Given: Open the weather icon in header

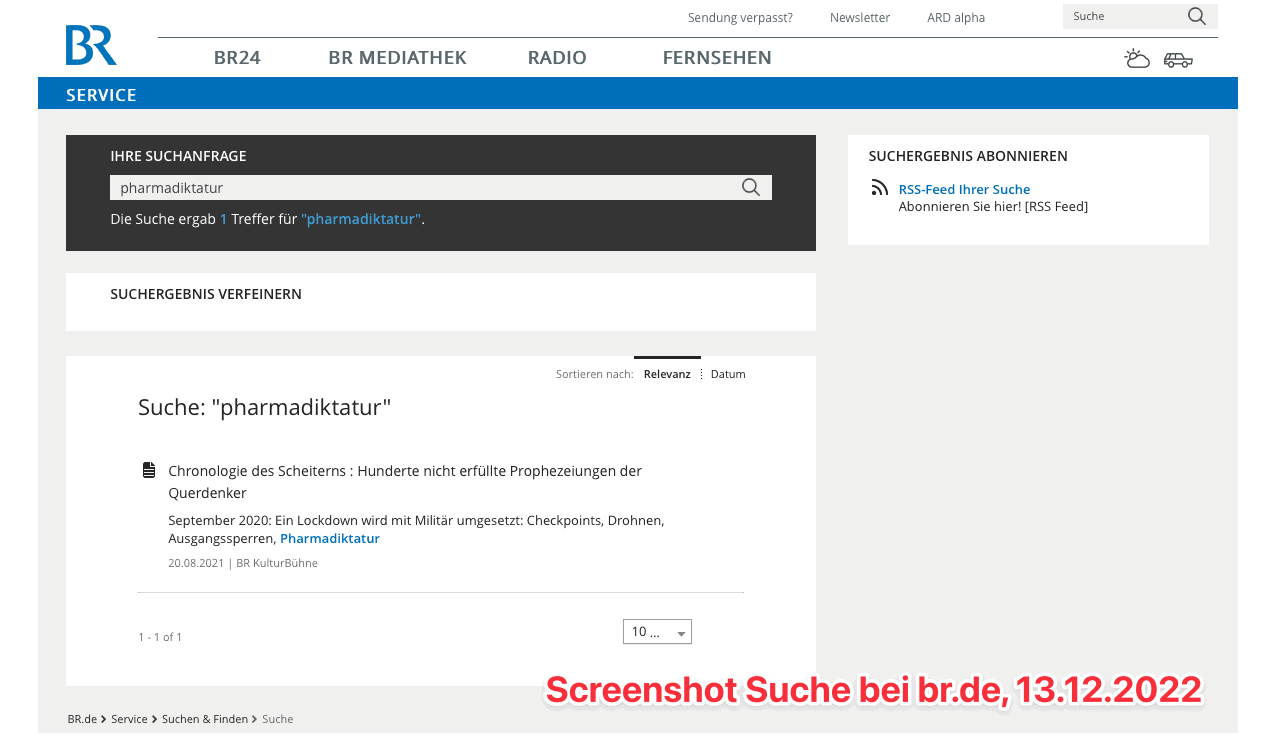Looking at the screenshot, I should click(x=1137, y=58).
